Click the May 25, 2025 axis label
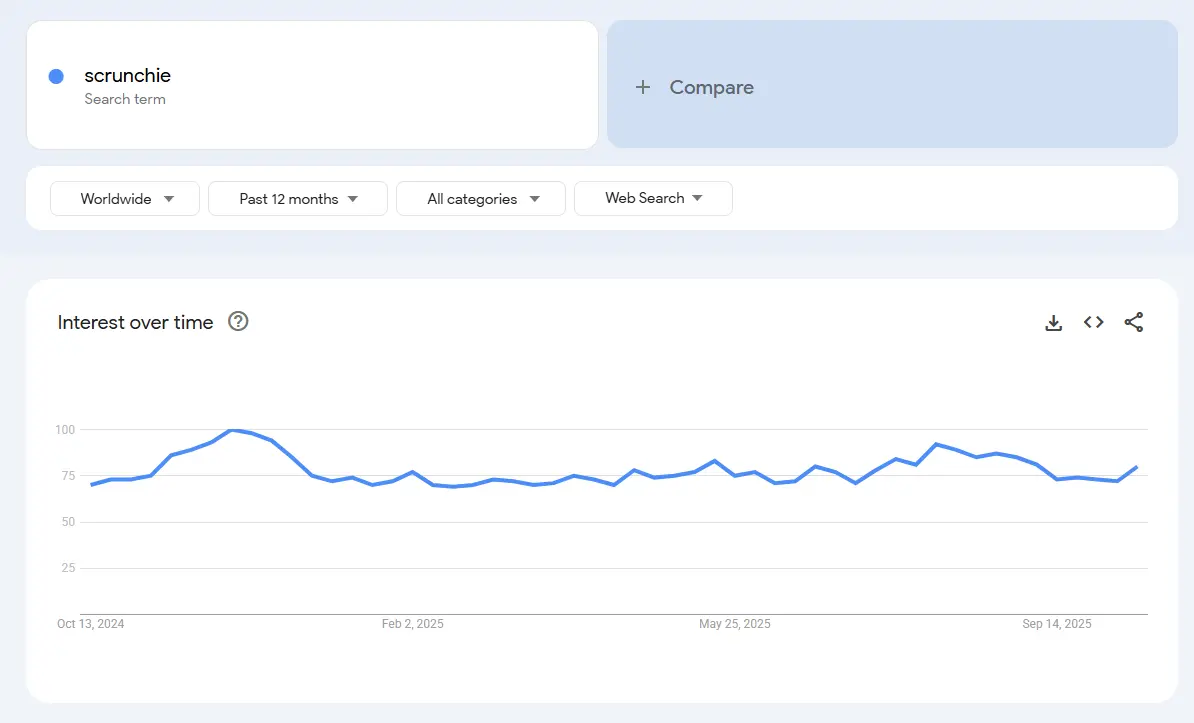Screen dimensions: 1194x723 (735, 623)
